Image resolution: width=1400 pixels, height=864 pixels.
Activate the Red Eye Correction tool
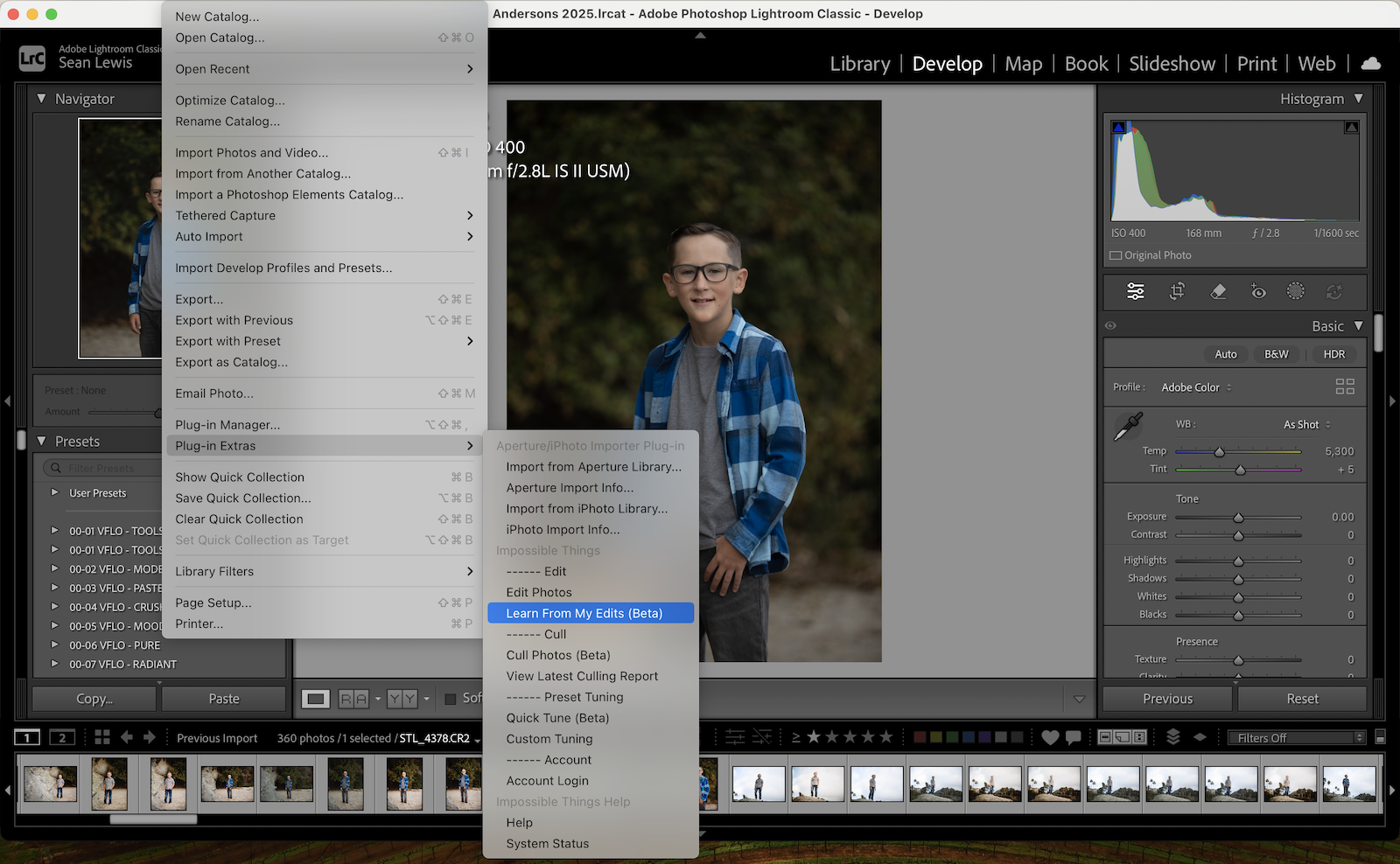[1258, 291]
